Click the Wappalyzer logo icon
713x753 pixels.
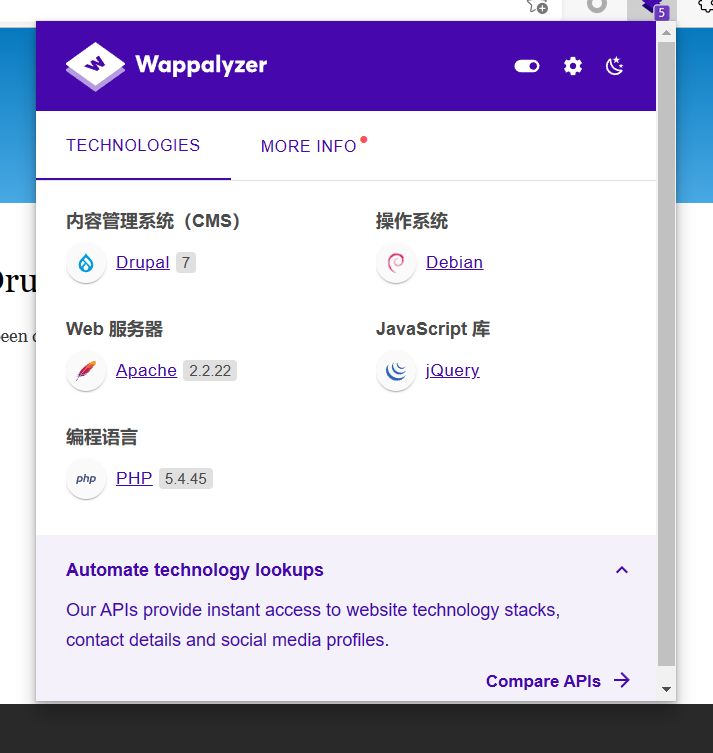(95, 66)
